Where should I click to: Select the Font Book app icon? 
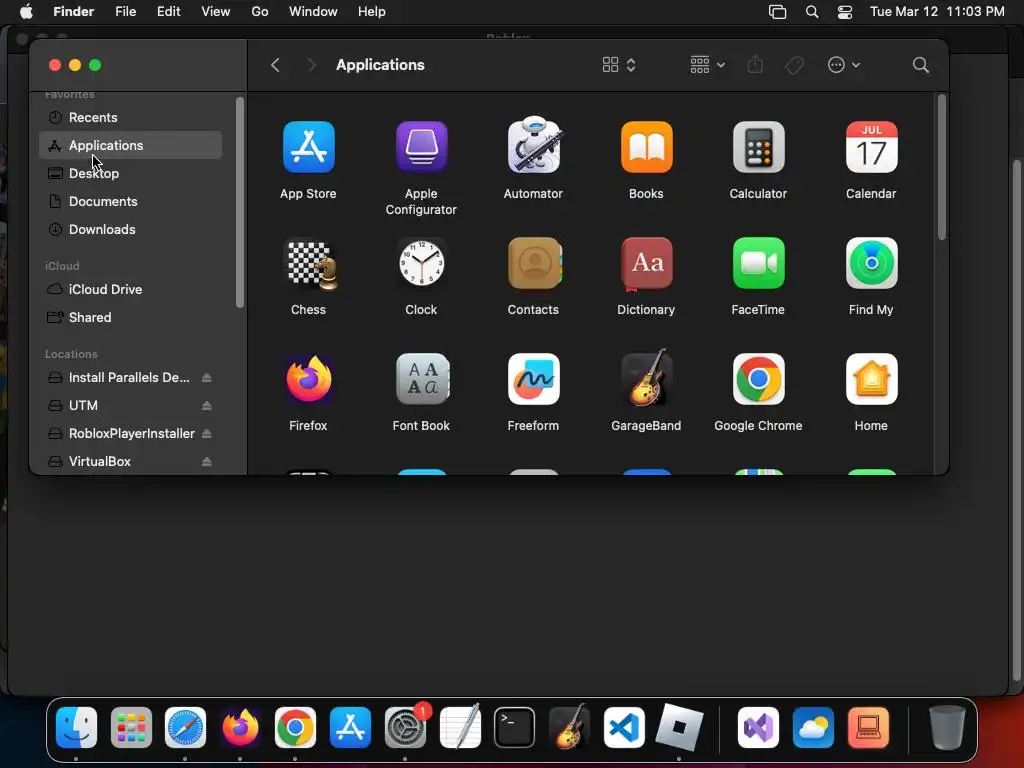(x=421, y=379)
